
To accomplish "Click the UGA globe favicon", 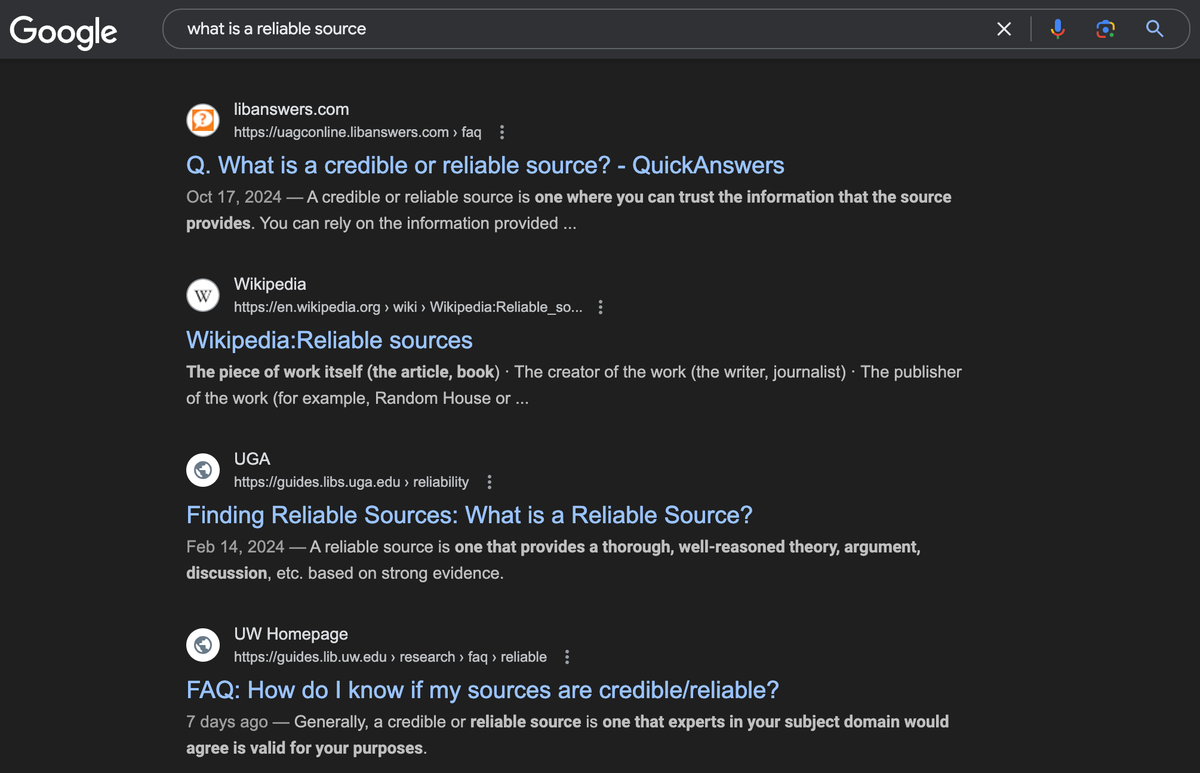I will pos(203,470).
